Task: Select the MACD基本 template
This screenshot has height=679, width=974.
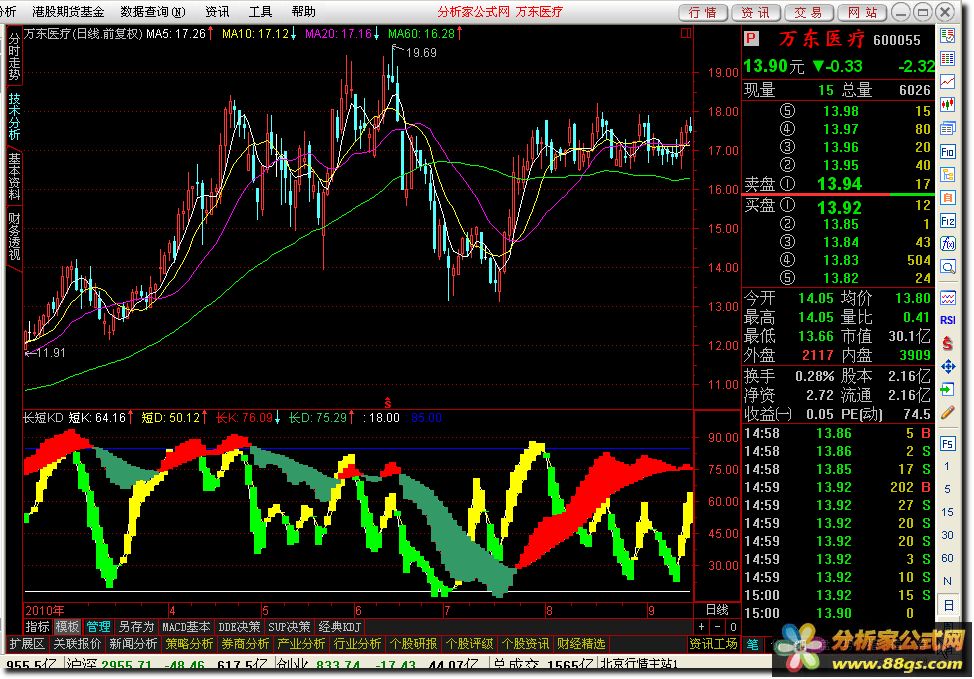Action: 186,627
